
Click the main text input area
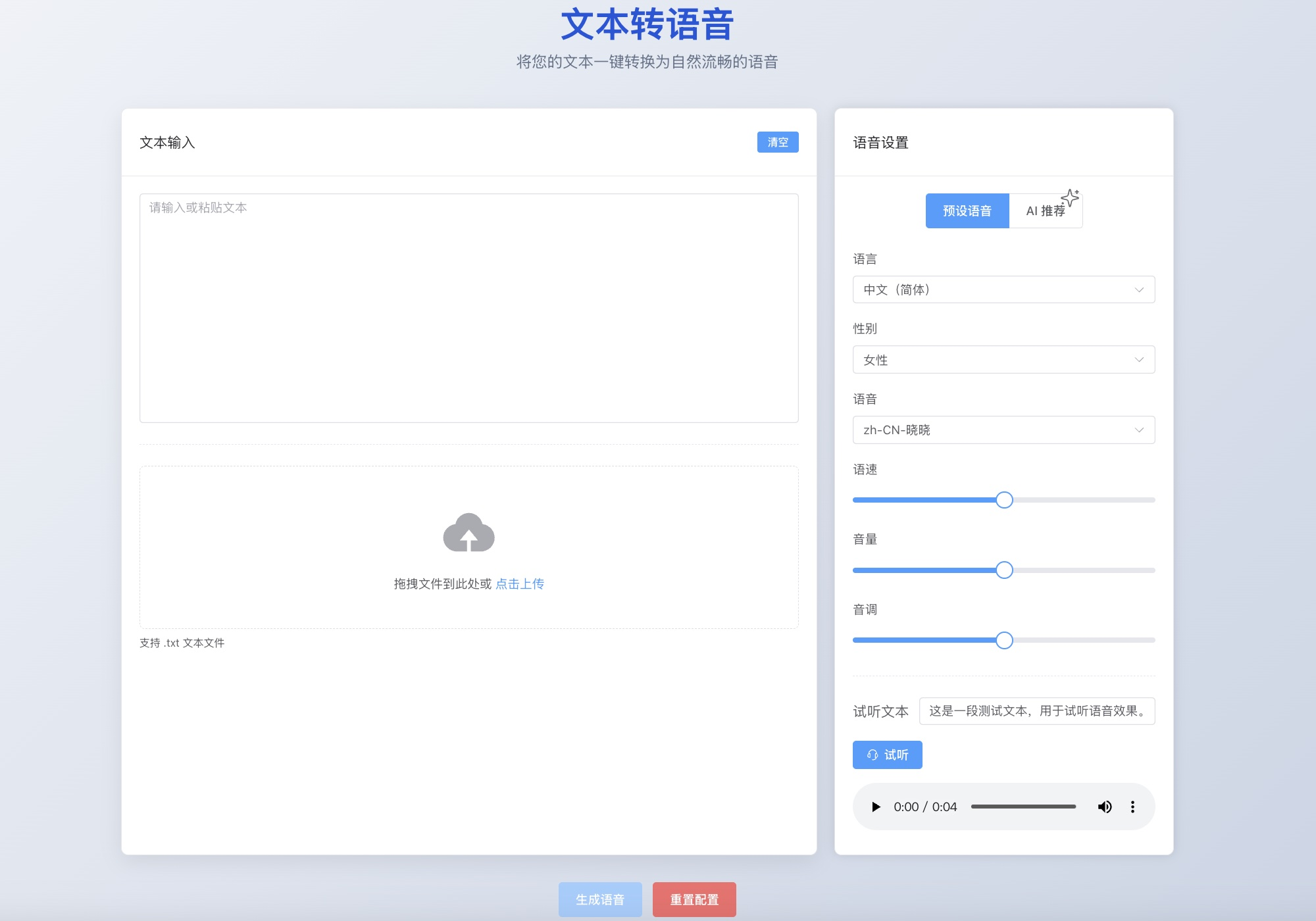coord(468,308)
